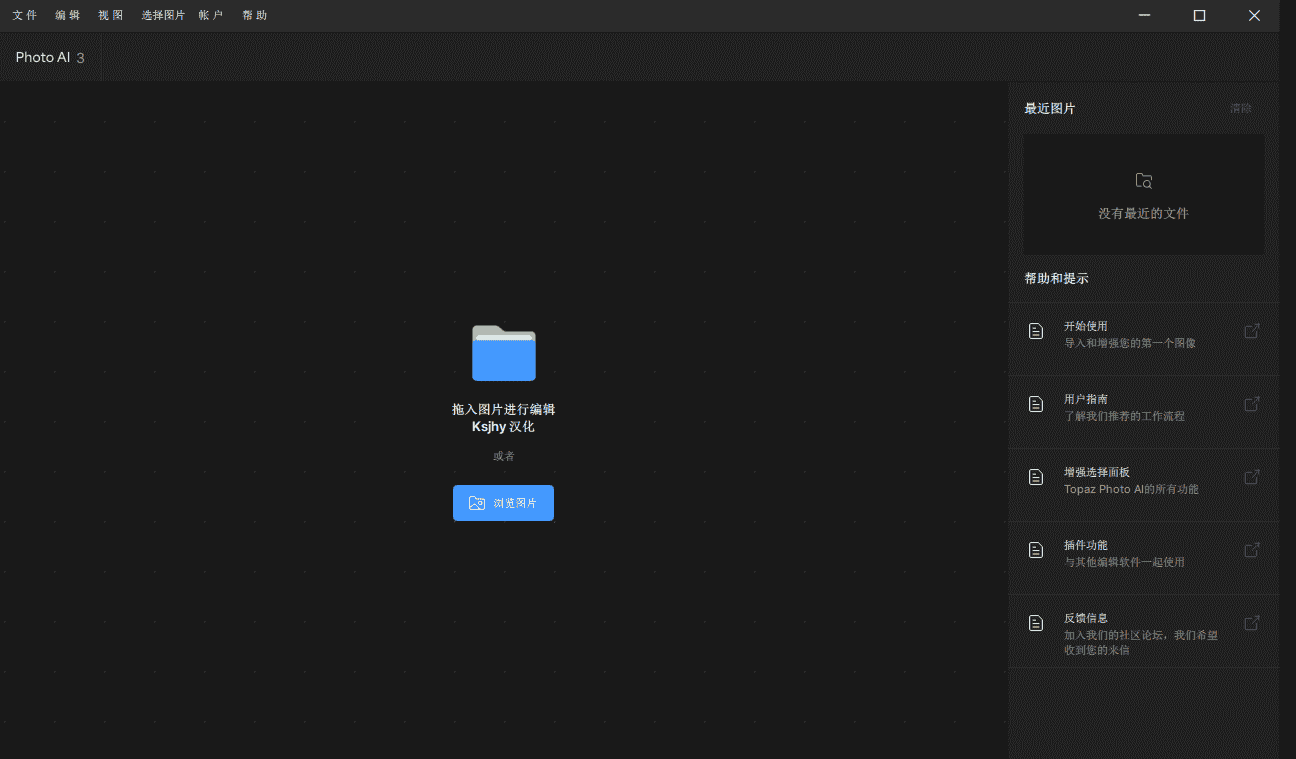Open the 帐户 menu
This screenshot has width=1296, height=759.
click(x=211, y=15)
